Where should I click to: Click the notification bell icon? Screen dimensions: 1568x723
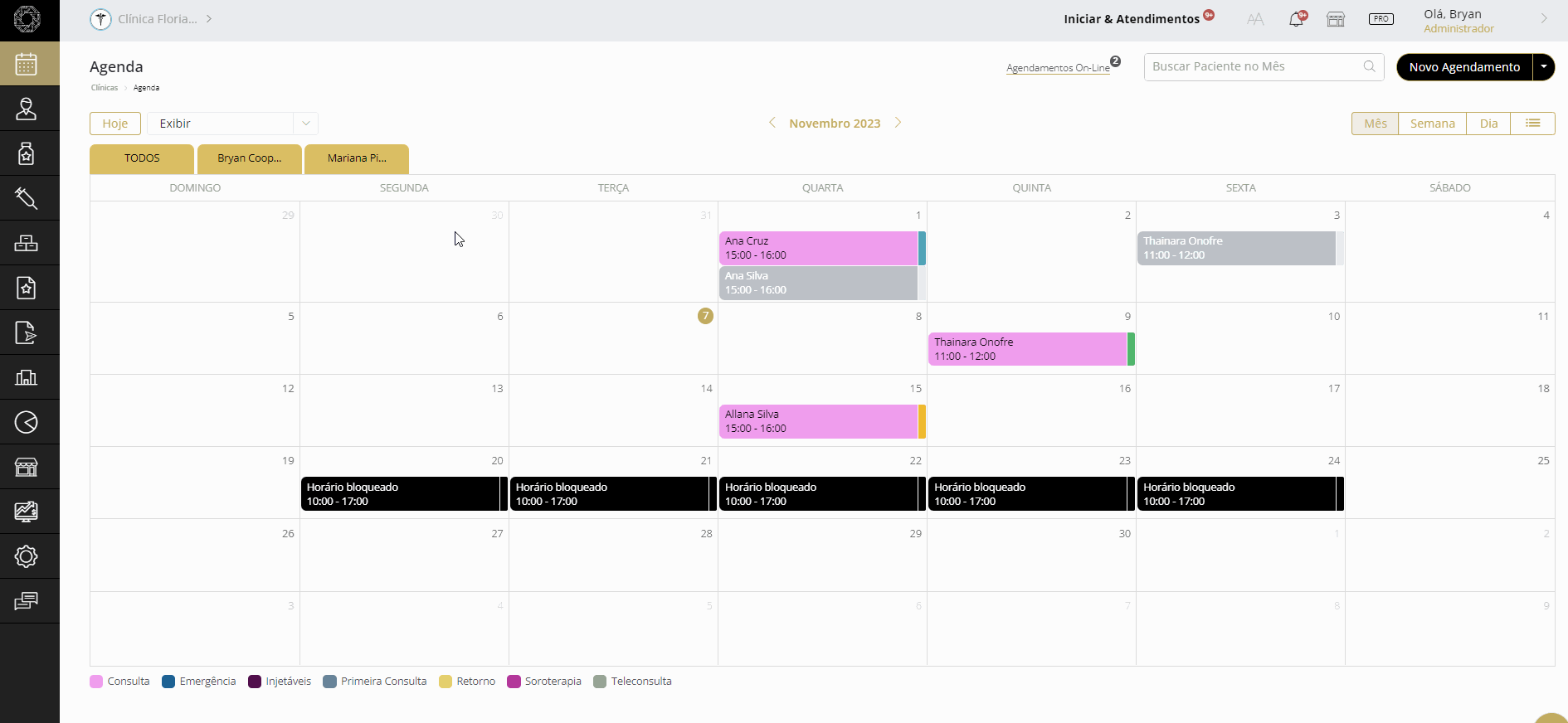(x=1296, y=19)
